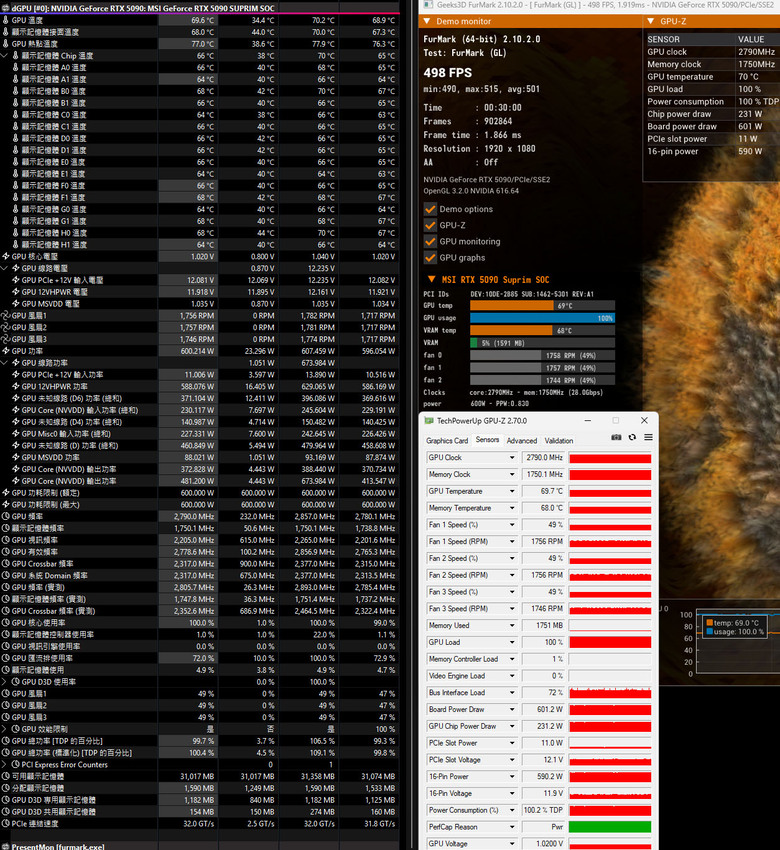Open the Board Power Draw sensor dropdown
The width and height of the screenshot is (780, 850).
[x=512, y=710]
